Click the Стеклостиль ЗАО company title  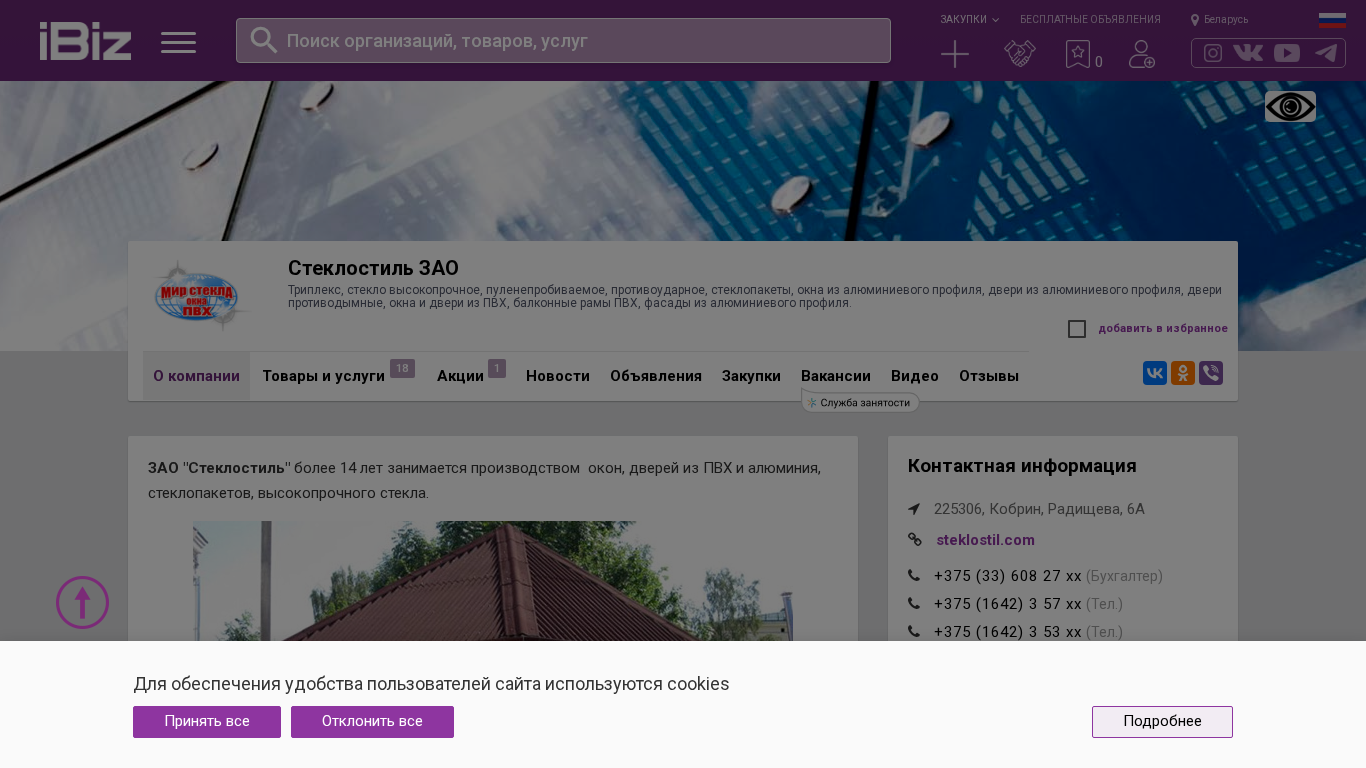point(373,268)
